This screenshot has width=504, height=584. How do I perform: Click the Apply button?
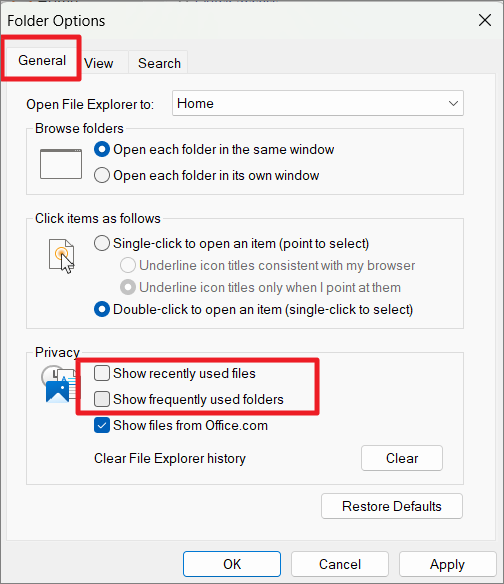[447, 564]
